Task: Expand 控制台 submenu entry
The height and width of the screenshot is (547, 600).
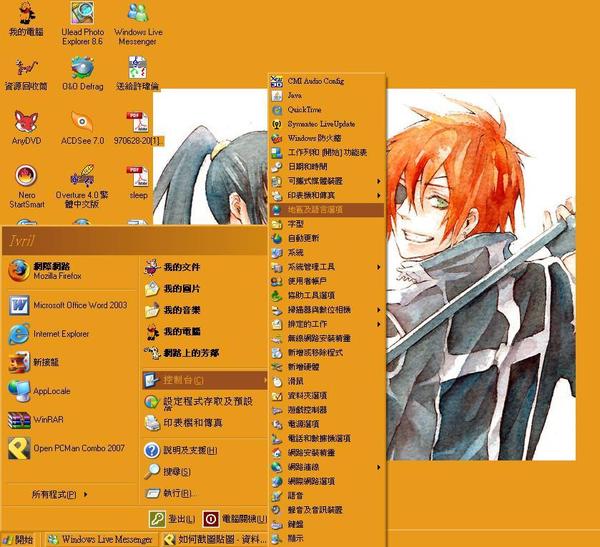Action: tap(205, 380)
